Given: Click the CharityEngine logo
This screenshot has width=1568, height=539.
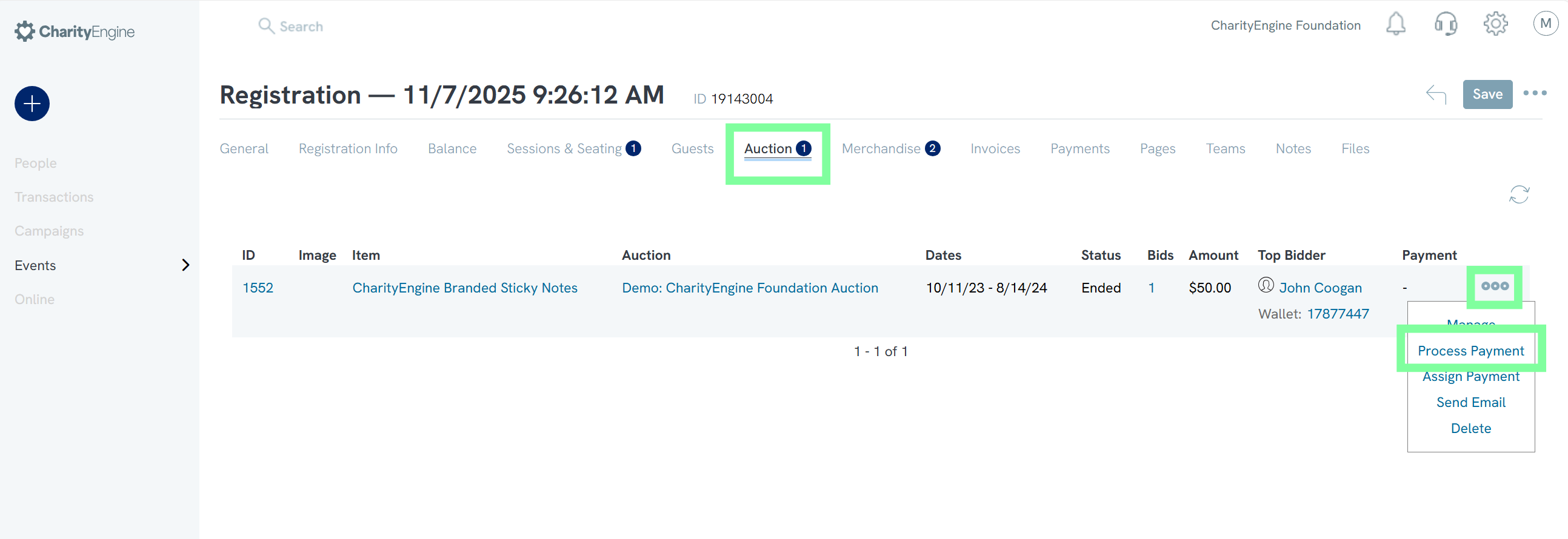Looking at the screenshot, I should tap(75, 31).
